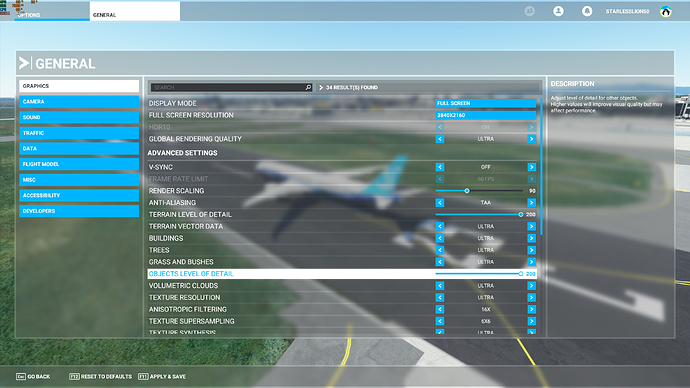Raise Buildings quality with right arrow
Viewport: 690px width, 388px height.
click(x=532, y=238)
